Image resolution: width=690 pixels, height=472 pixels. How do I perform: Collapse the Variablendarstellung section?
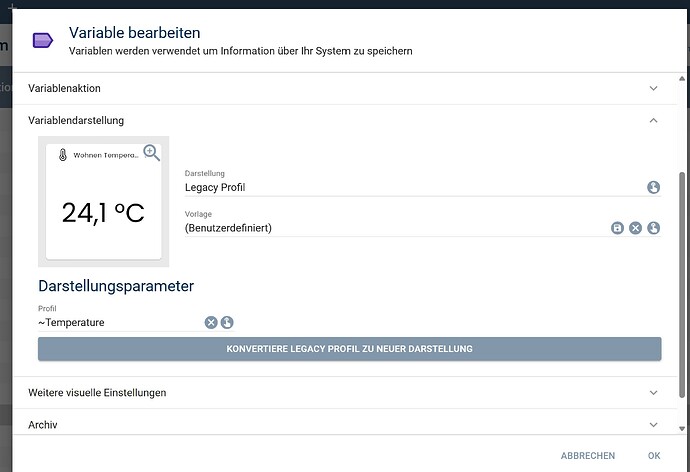pos(345,120)
